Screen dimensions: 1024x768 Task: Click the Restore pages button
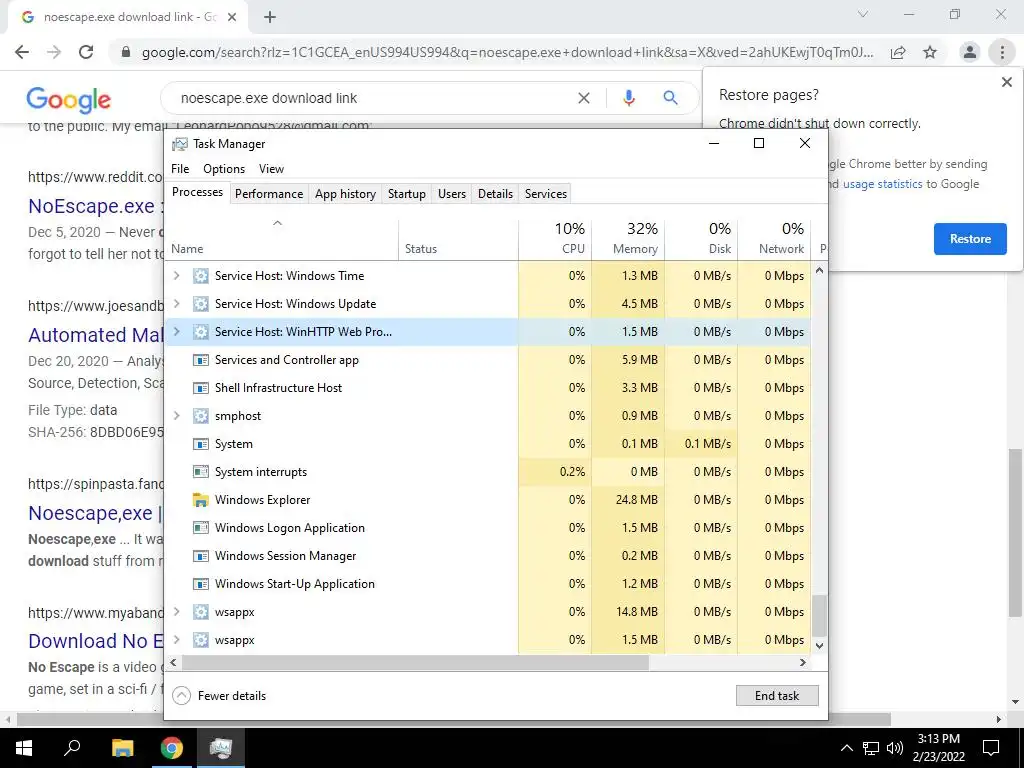(x=970, y=239)
